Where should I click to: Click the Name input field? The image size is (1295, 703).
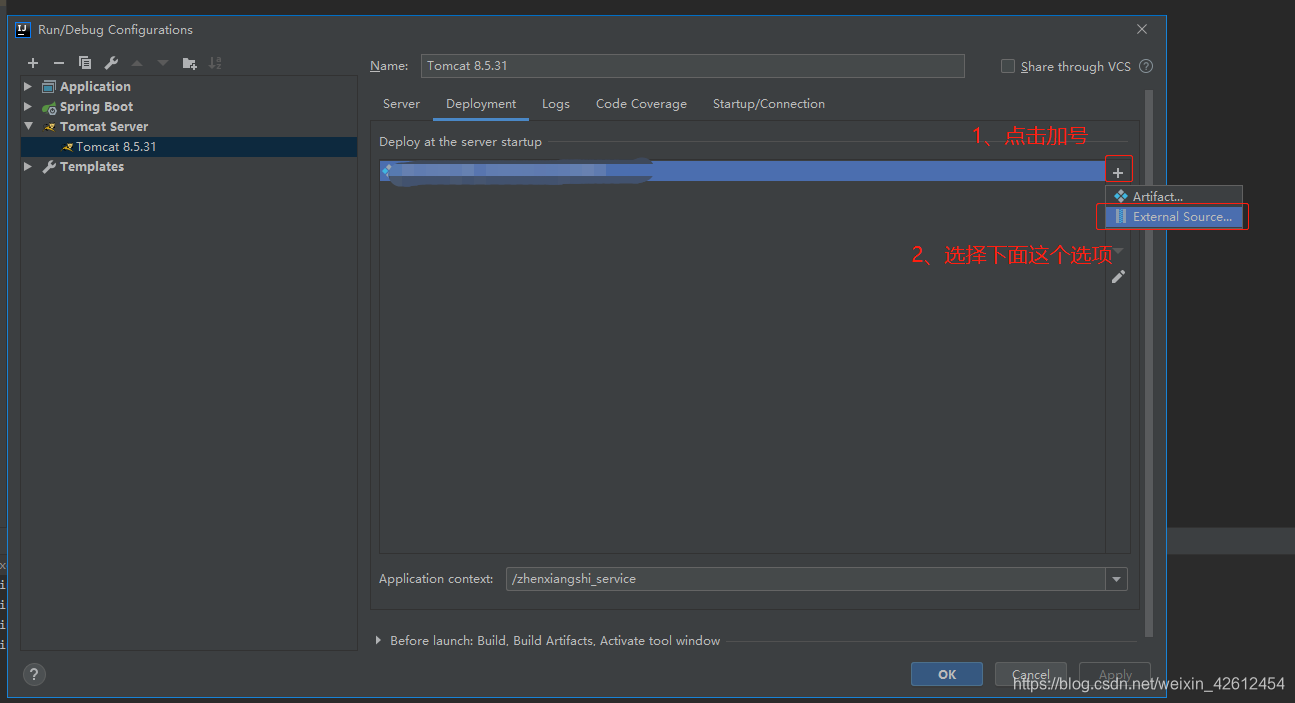pos(692,66)
